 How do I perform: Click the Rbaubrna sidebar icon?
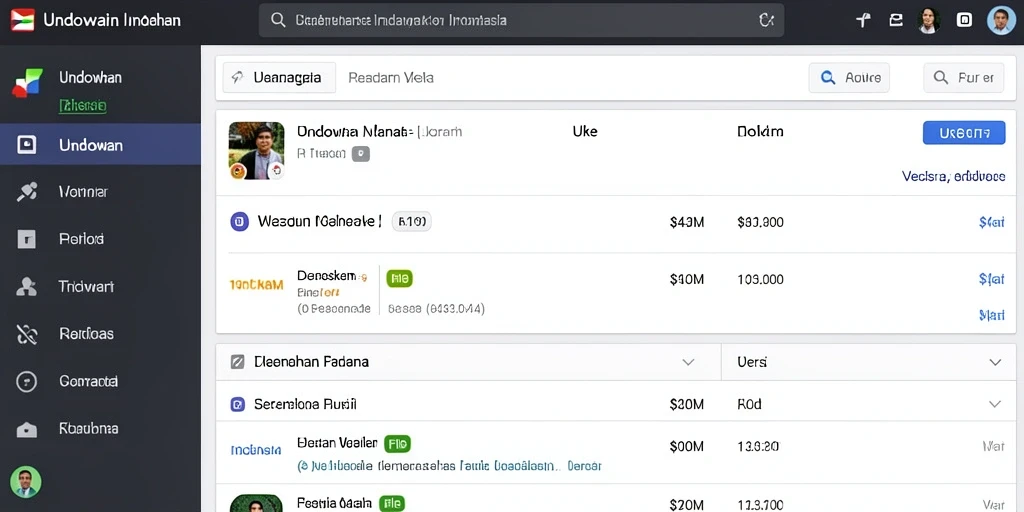[27, 429]
